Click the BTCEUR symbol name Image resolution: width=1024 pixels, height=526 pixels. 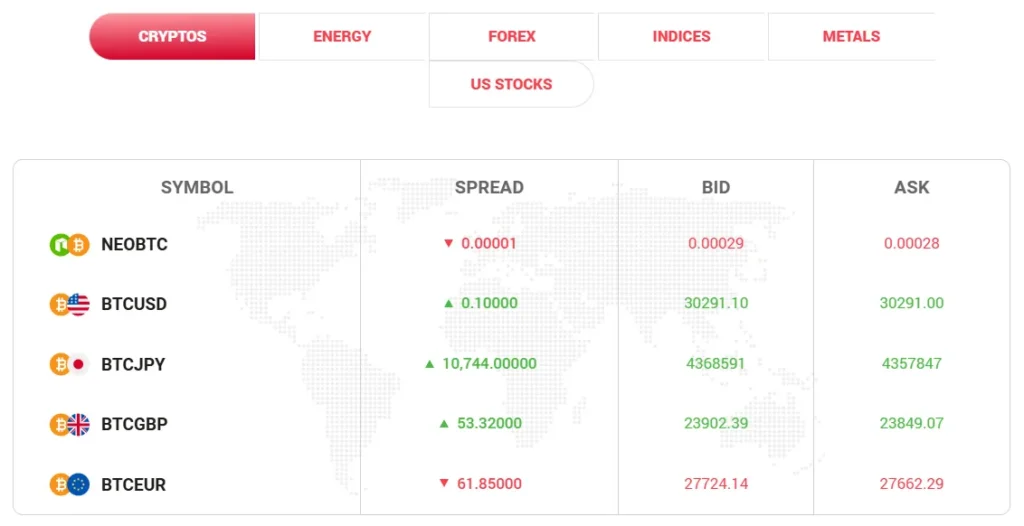(134, 484)
